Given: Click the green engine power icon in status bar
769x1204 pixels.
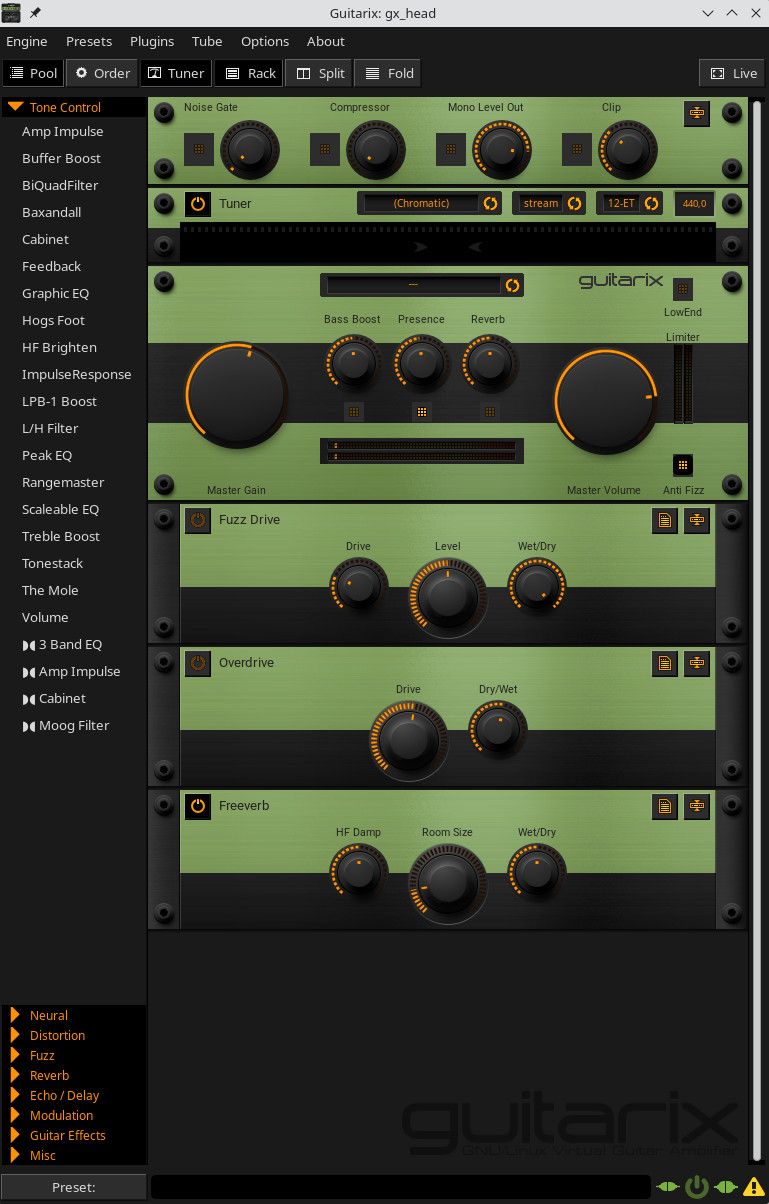Looking at the screenshot, I should 697,1187.
